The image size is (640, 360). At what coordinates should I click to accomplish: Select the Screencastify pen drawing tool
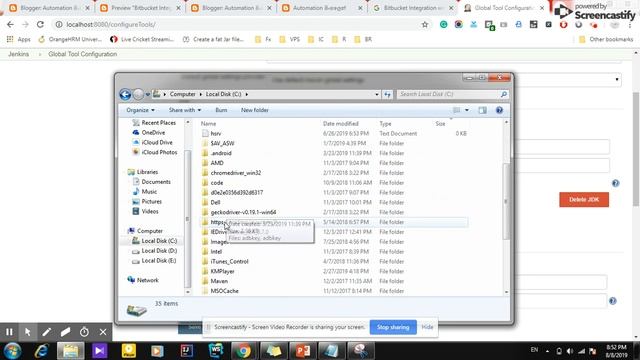coord(47,332)
